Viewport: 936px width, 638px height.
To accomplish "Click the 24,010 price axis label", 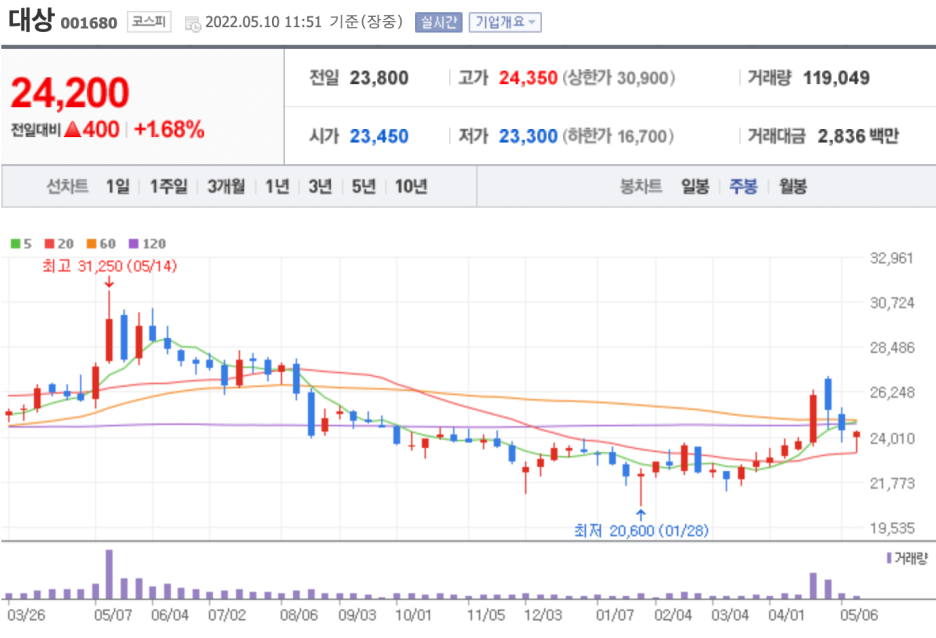I will click(x=892, y=438).
